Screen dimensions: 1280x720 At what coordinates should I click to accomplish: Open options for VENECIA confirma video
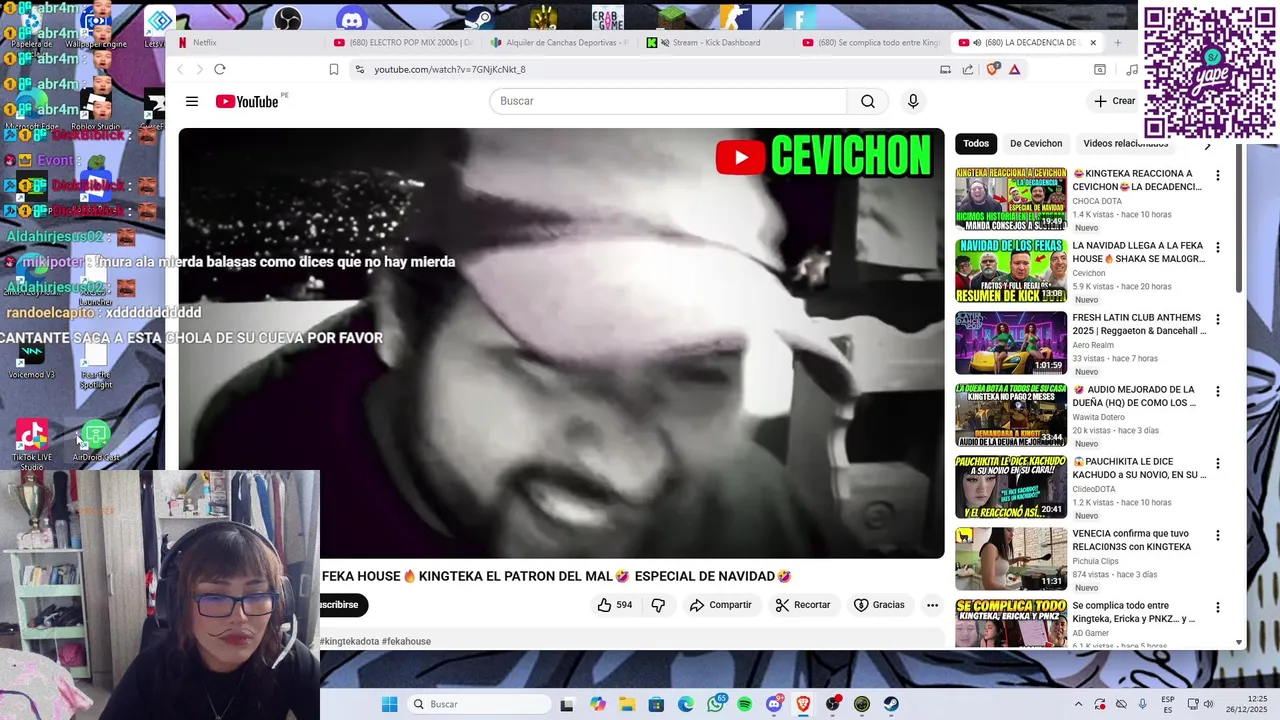(1217, 536)
